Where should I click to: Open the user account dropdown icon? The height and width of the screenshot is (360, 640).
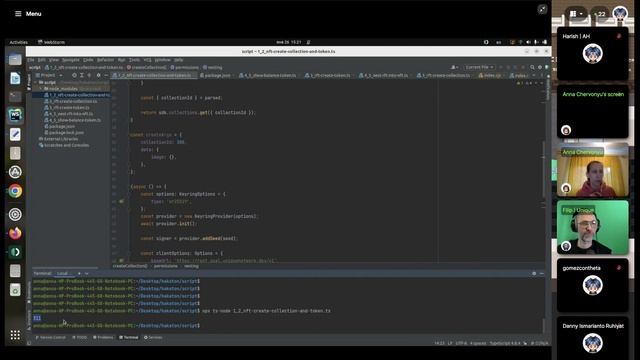454,67
